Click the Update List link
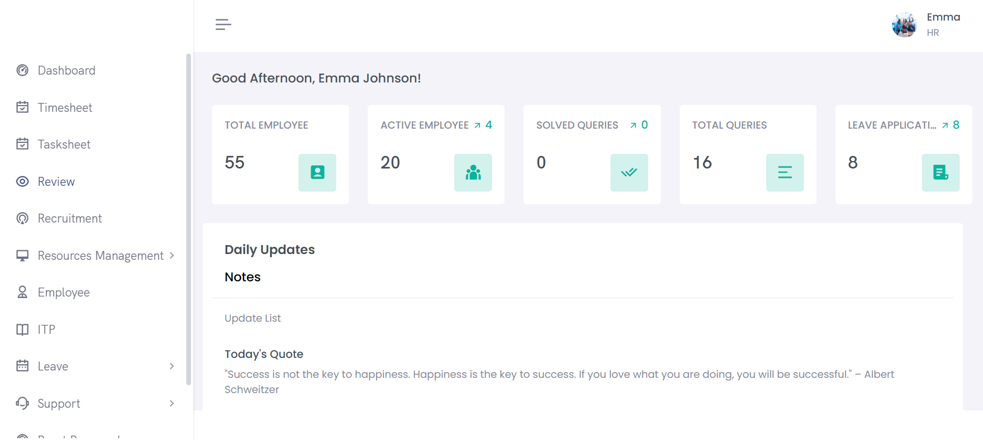The width and height of the screenshot is (983, 440). click(252, 318)
